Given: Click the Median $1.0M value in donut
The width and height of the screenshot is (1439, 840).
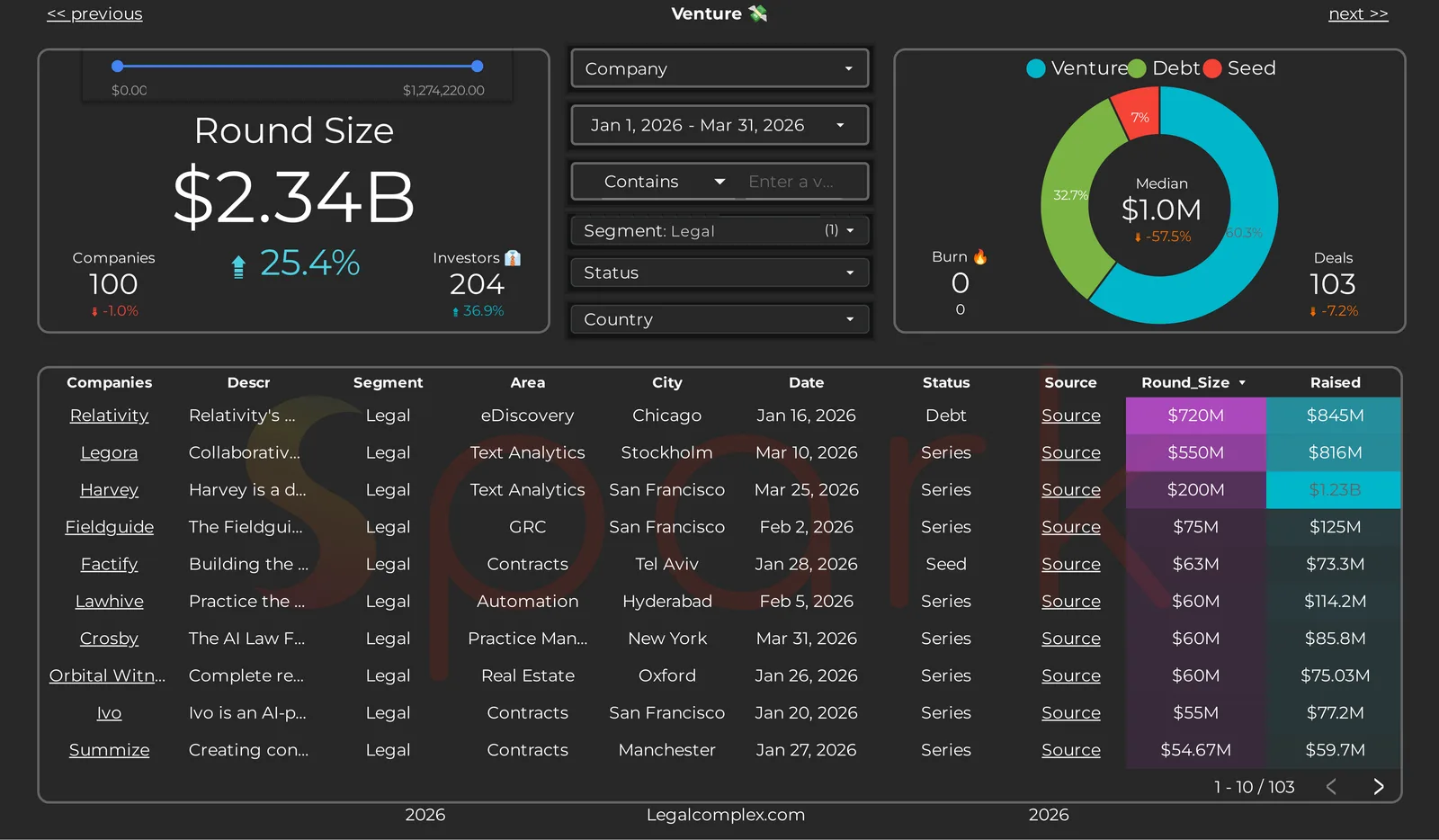Looking at the screenshot, I should pyautogui.click(x=1161, y=210).
